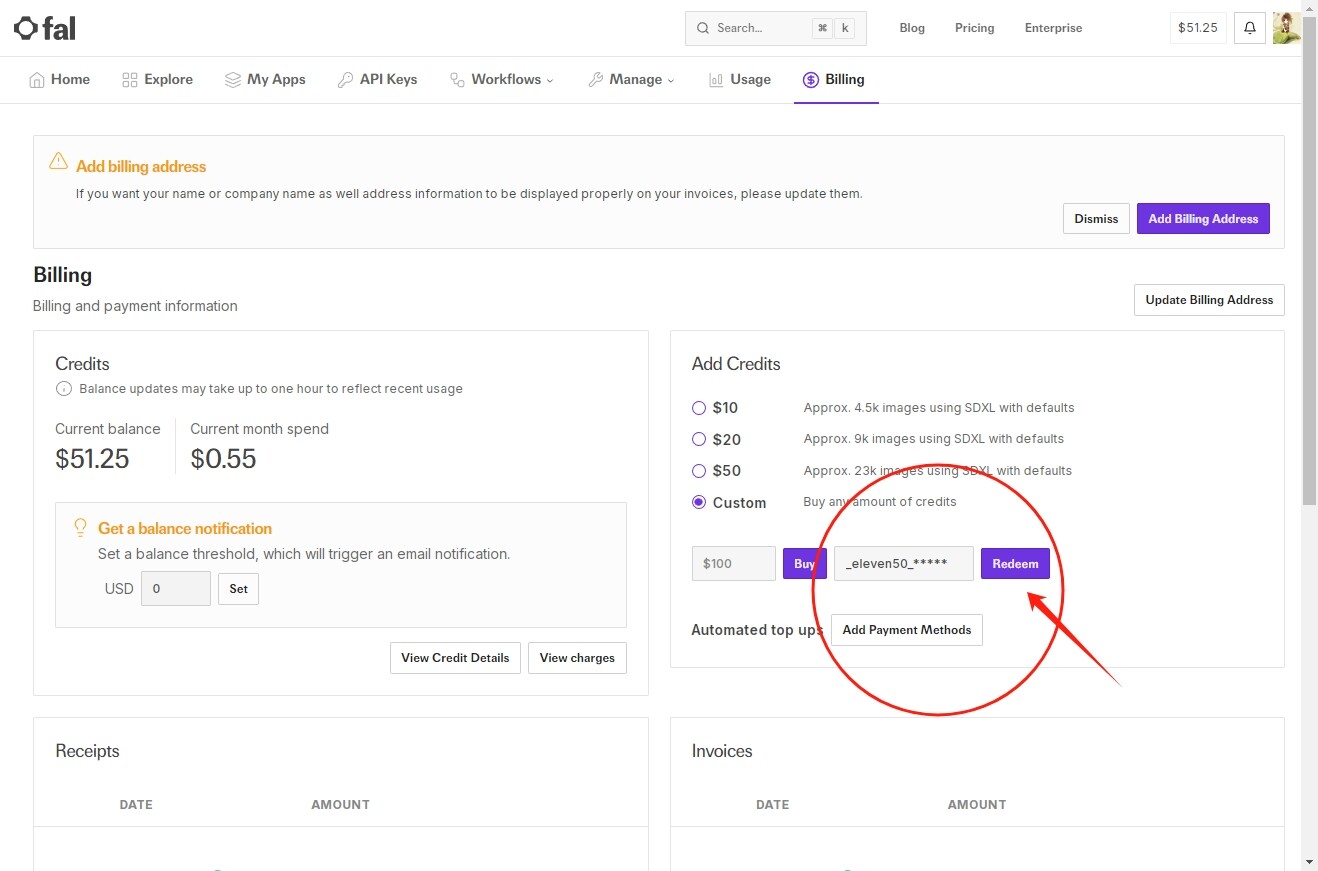
Task: Select the $10 credits radio option
Action: click(699, 408)
